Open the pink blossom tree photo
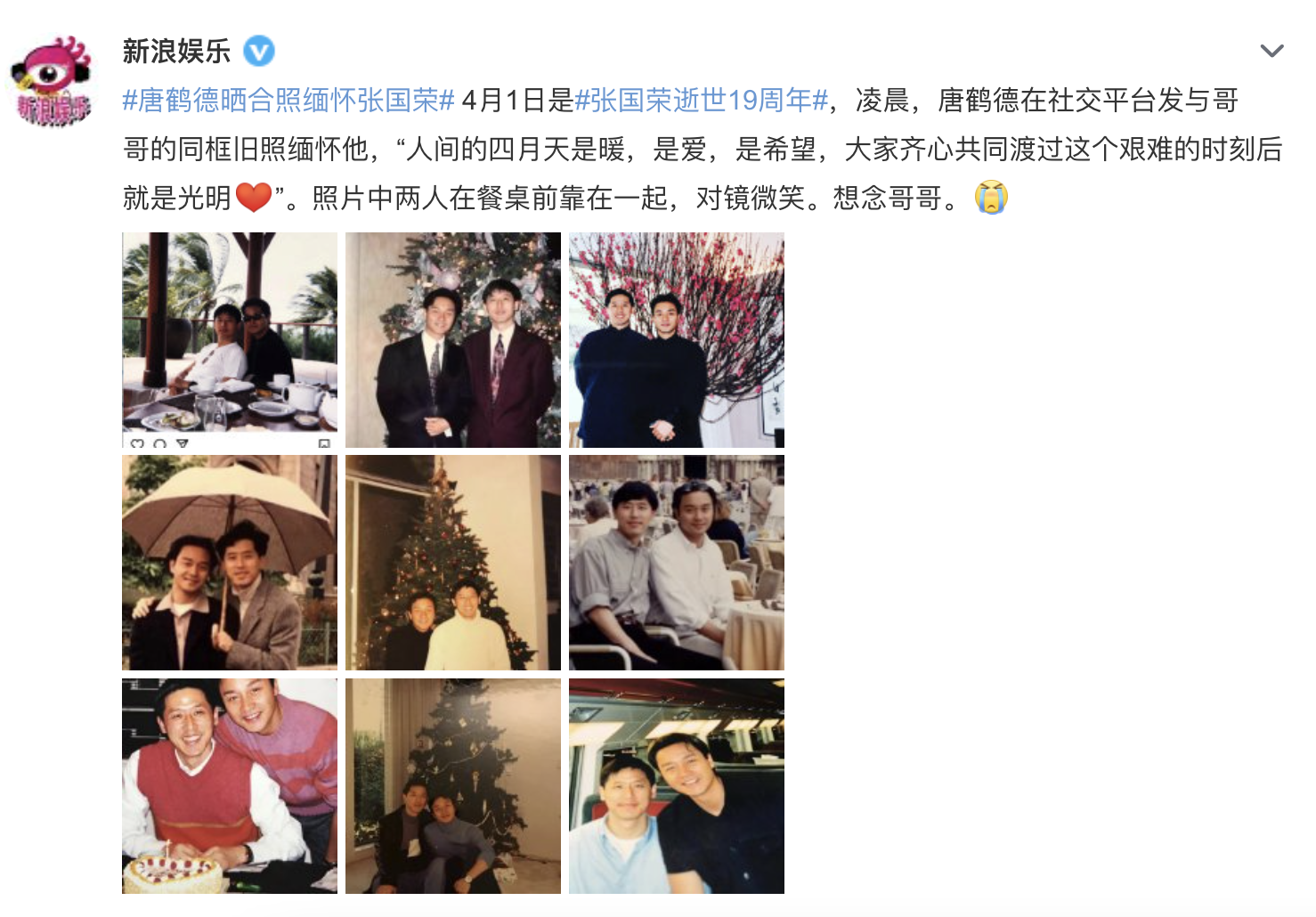Viewport: 1316px width, 917px height. pos(677,340)
